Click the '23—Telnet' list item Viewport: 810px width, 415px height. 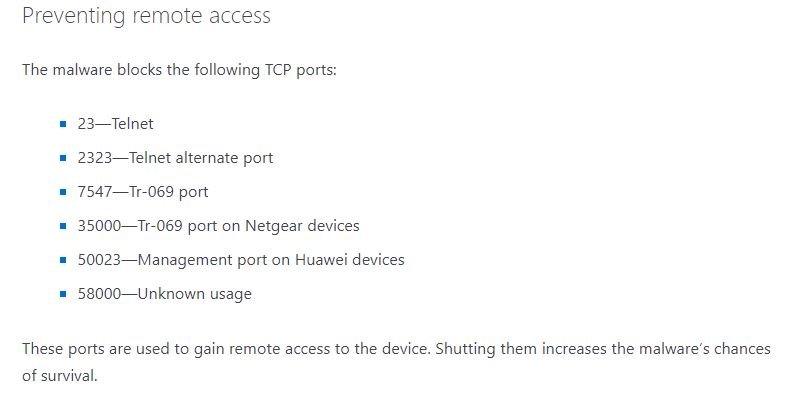pyautogui.click(x=115, y=124)
